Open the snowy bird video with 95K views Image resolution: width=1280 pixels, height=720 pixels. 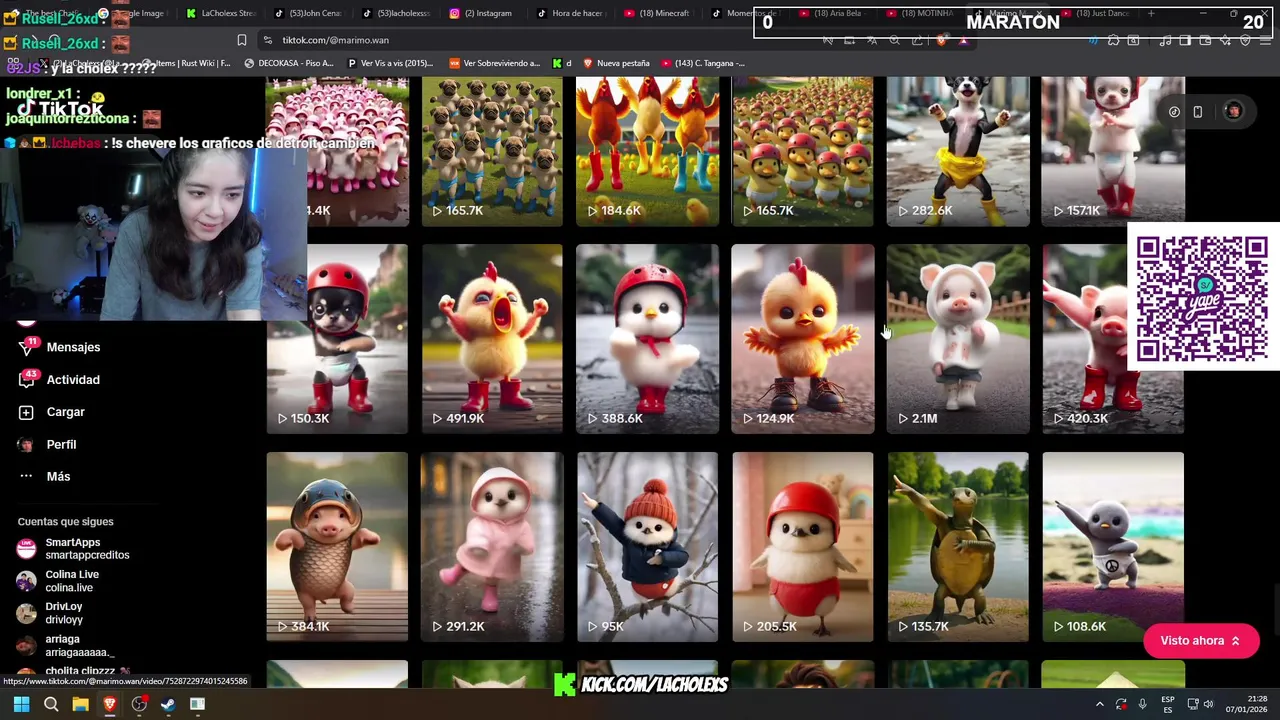(647, 547)
